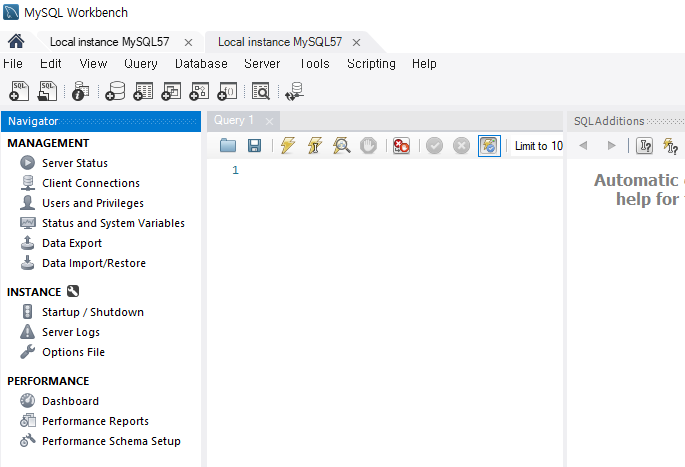
Task: Open the INSTANCE wrench icon
Action: pyautogui.click(x=73, y=291)
